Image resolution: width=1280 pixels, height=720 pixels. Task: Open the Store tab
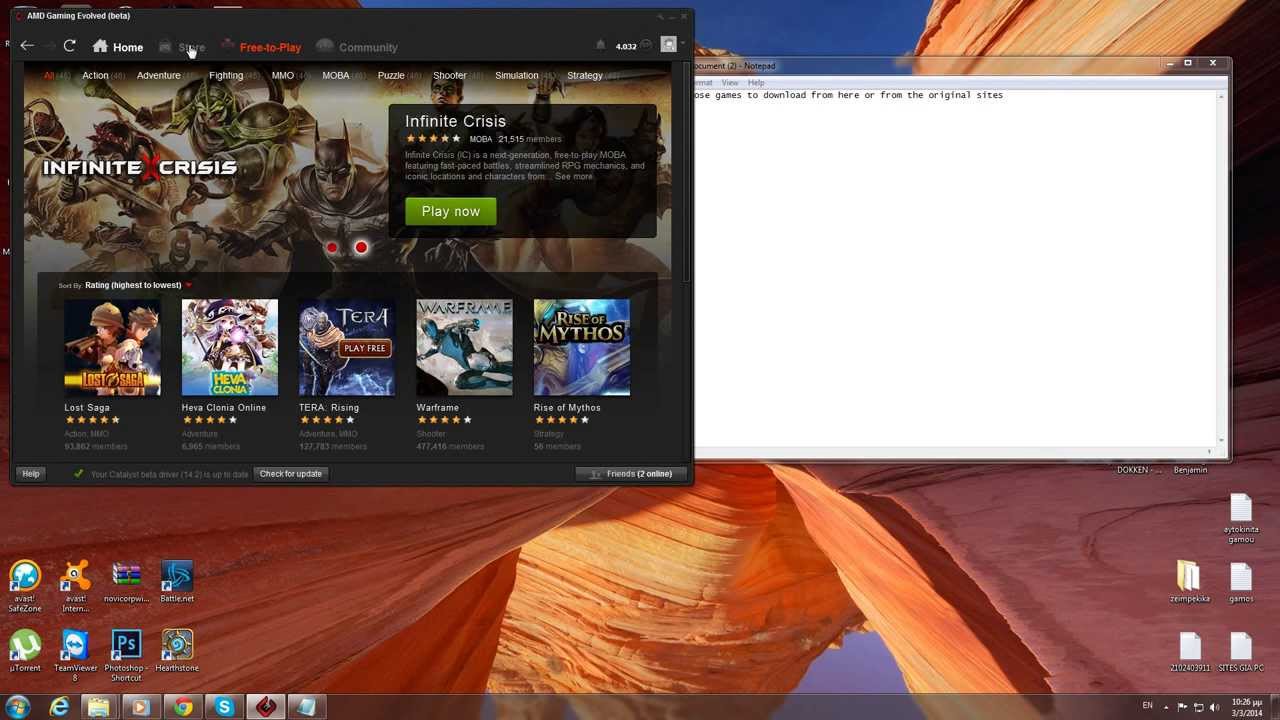tap(181, 47)
